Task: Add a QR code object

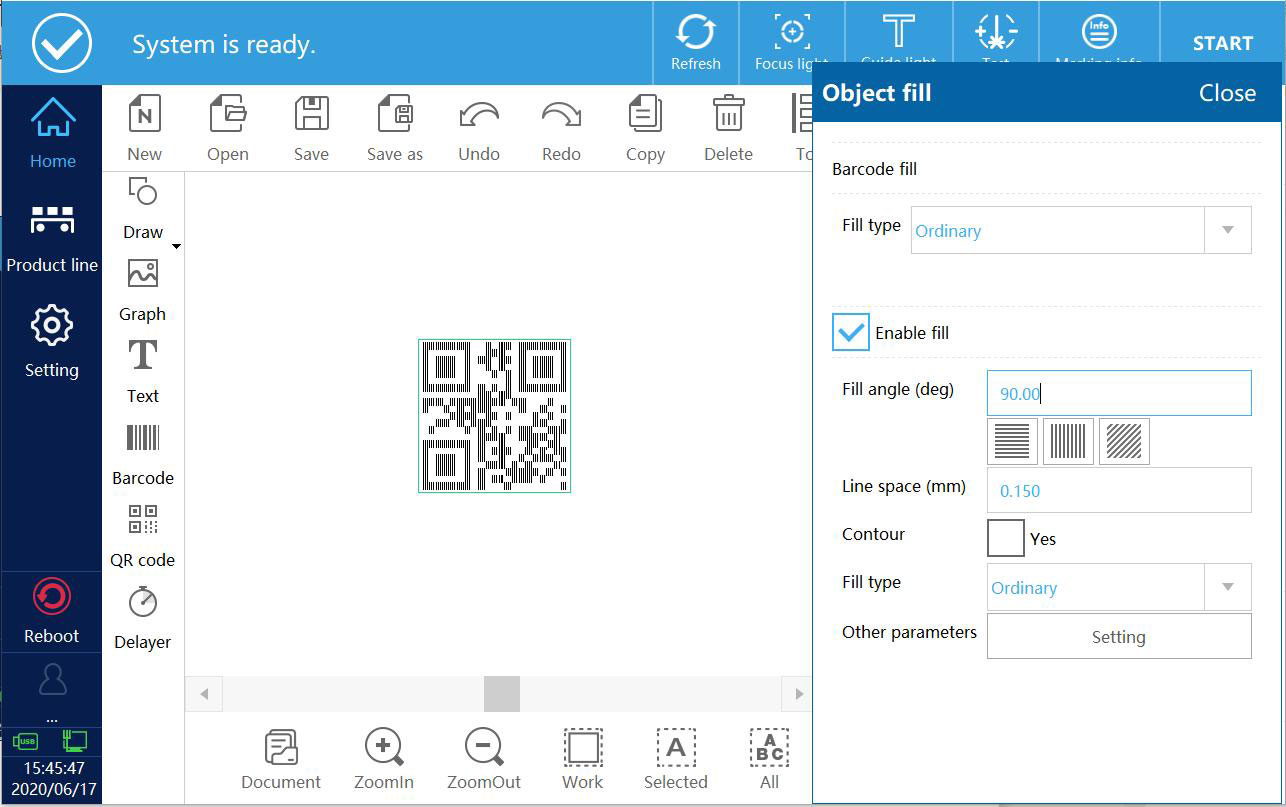Action: (143, 519)
